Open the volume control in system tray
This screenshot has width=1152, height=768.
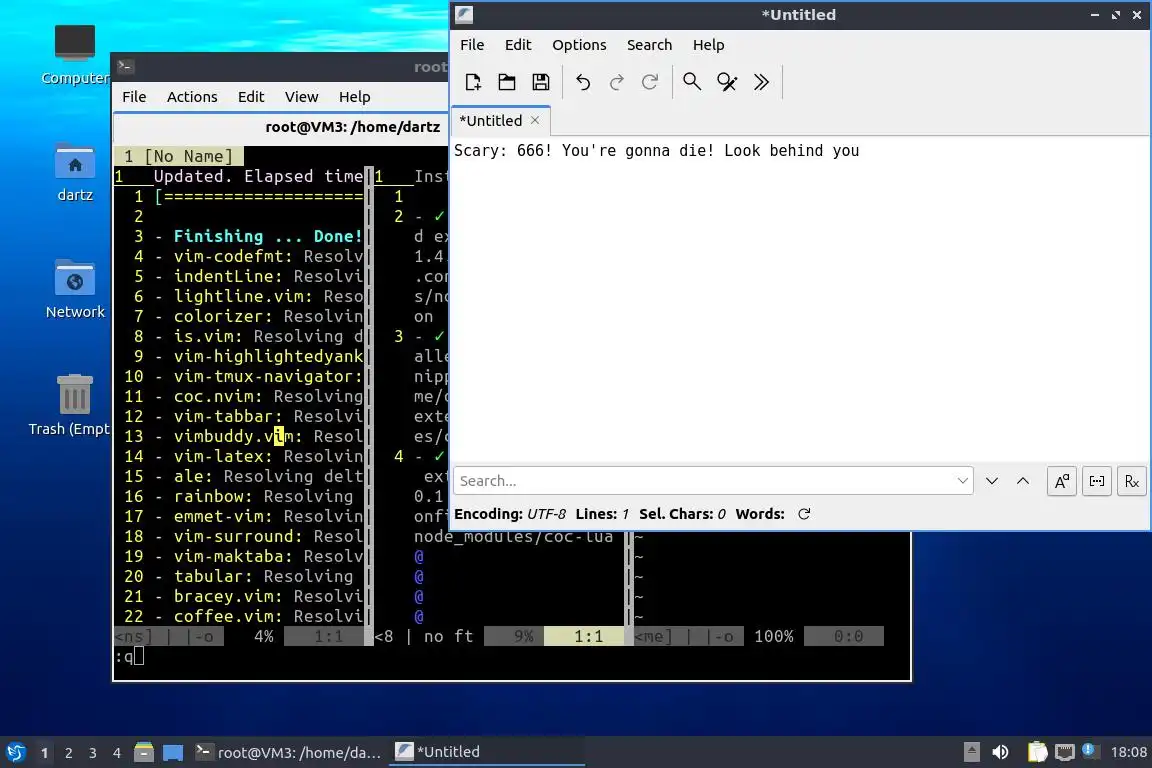tap(1000, 752)
